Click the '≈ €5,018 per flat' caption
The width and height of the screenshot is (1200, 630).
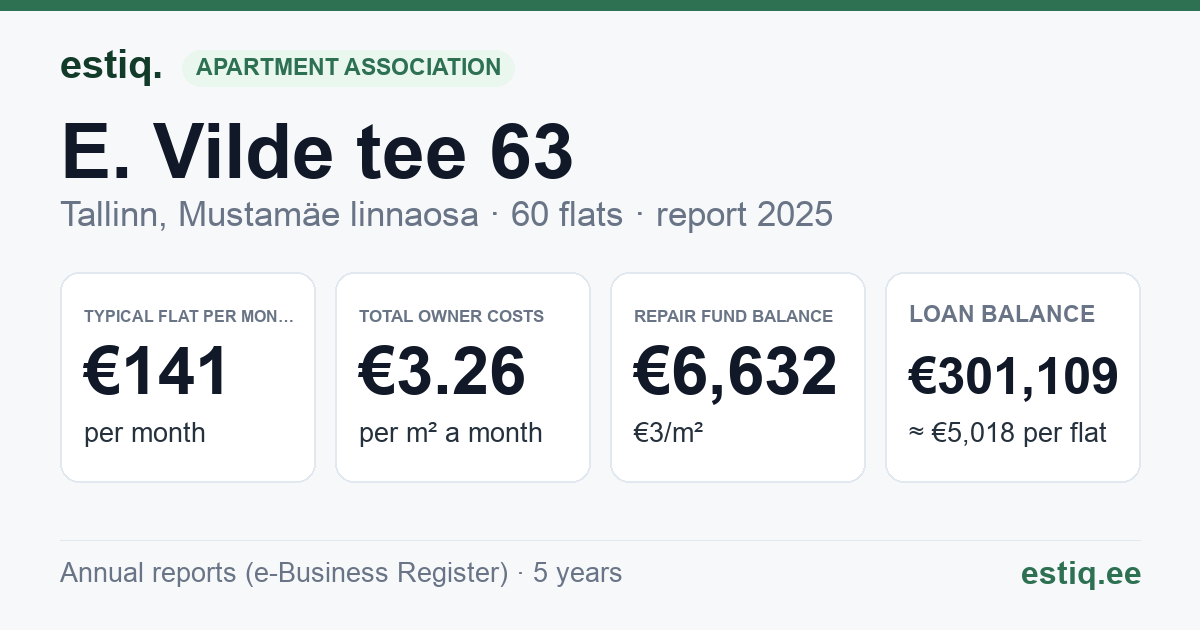click(1008, 434)
